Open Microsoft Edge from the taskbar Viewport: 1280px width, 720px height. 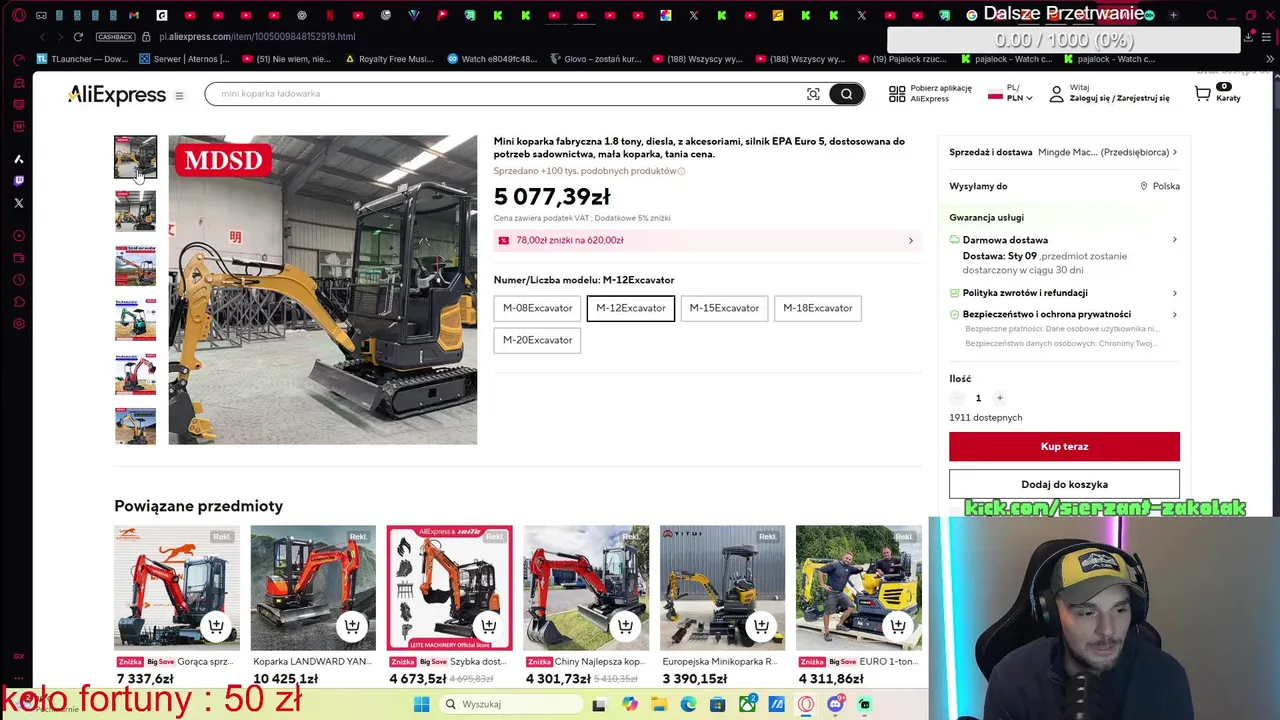pyautogui.click(x=688, y=704)
